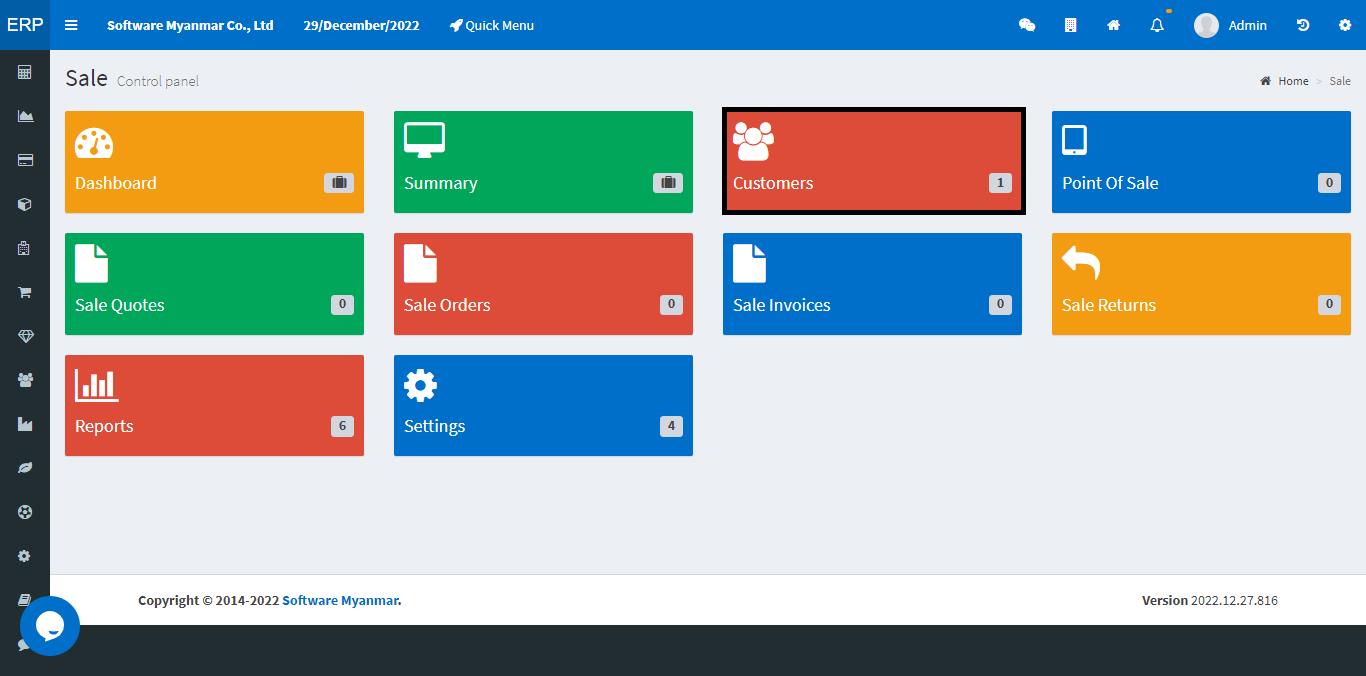This screenshot has width=1366, height=676.
Task: Open the Sale Orders tile
Action: 543,284
